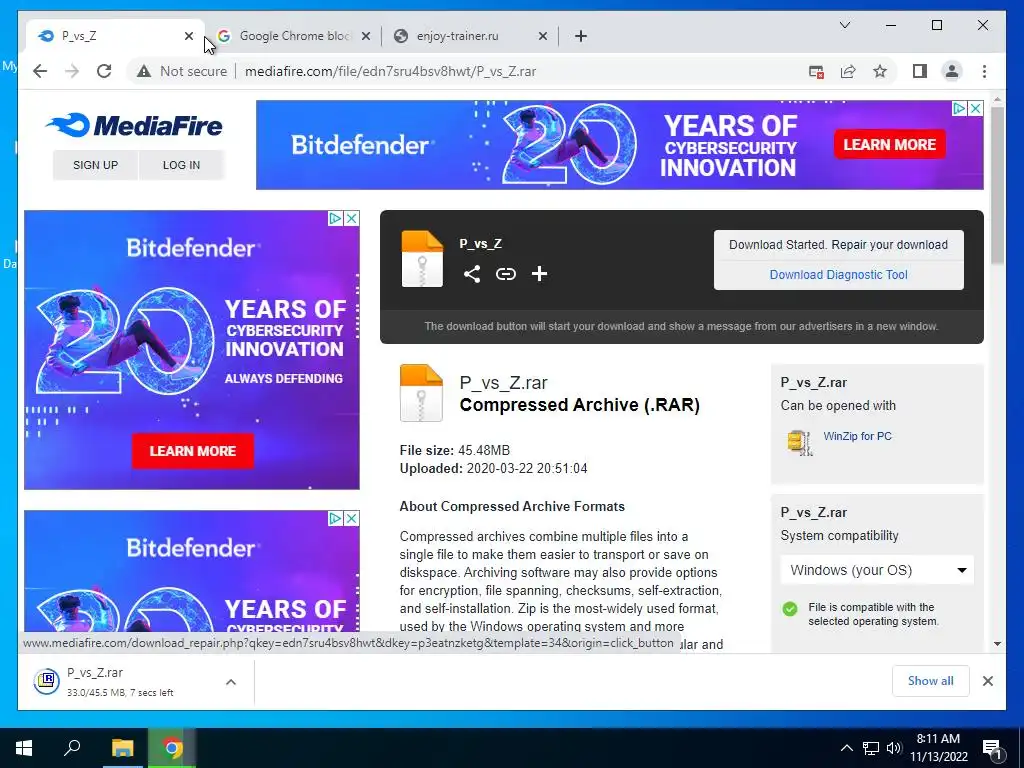This screenshot has height=768, width=1024.
Task: Click the browser forward arrow
Action: [72, 71]
